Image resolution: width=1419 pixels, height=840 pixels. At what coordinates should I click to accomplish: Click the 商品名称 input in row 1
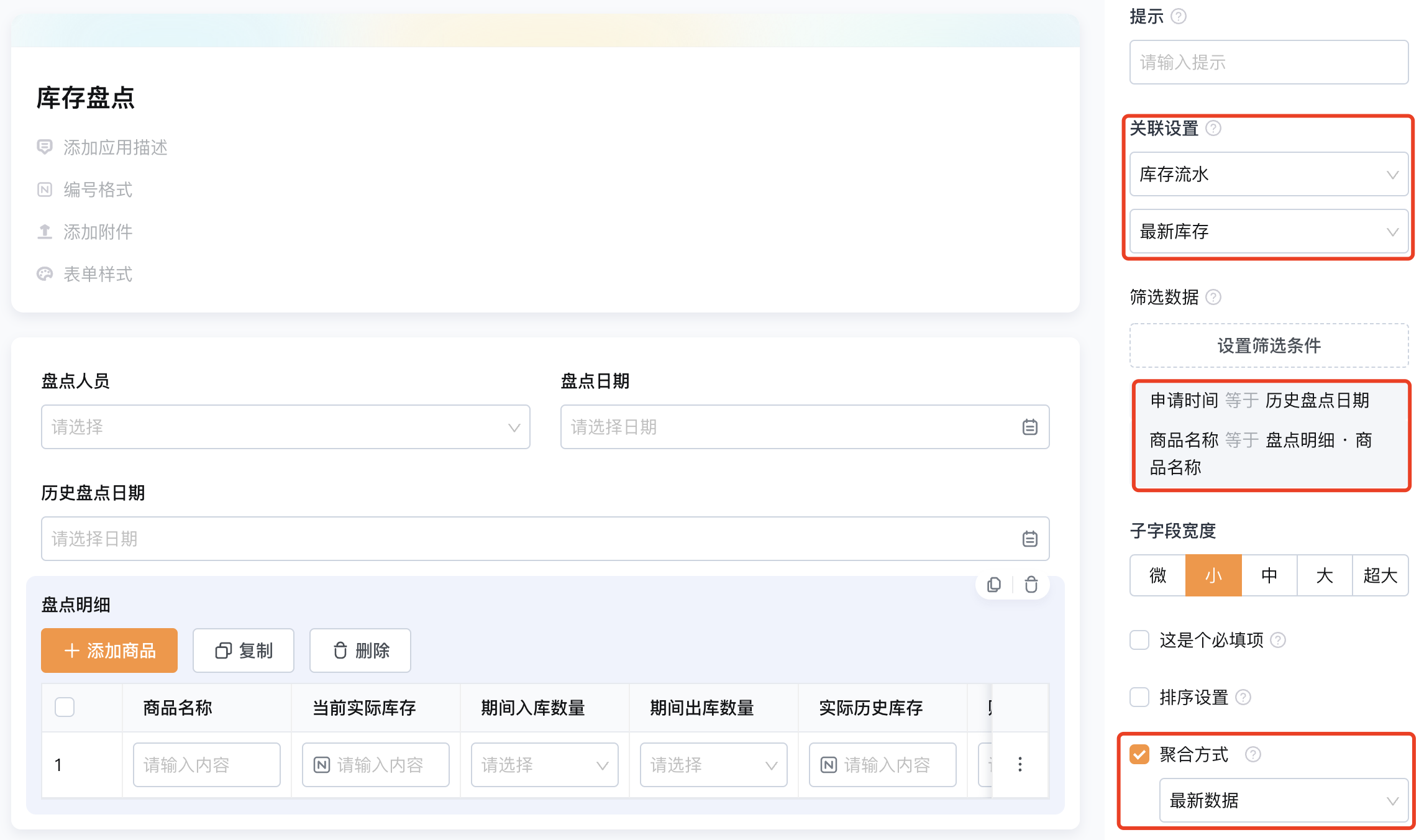pos(207,765)
